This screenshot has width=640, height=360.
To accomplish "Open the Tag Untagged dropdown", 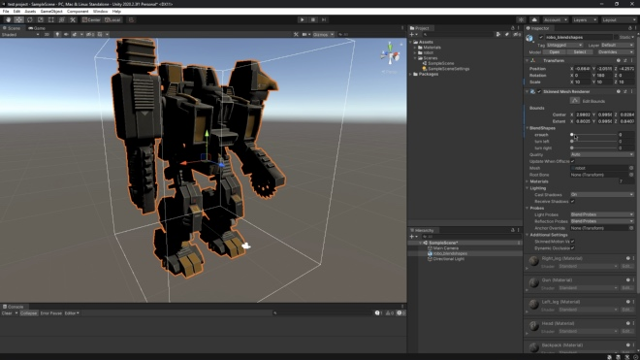I will pos(564,45).
